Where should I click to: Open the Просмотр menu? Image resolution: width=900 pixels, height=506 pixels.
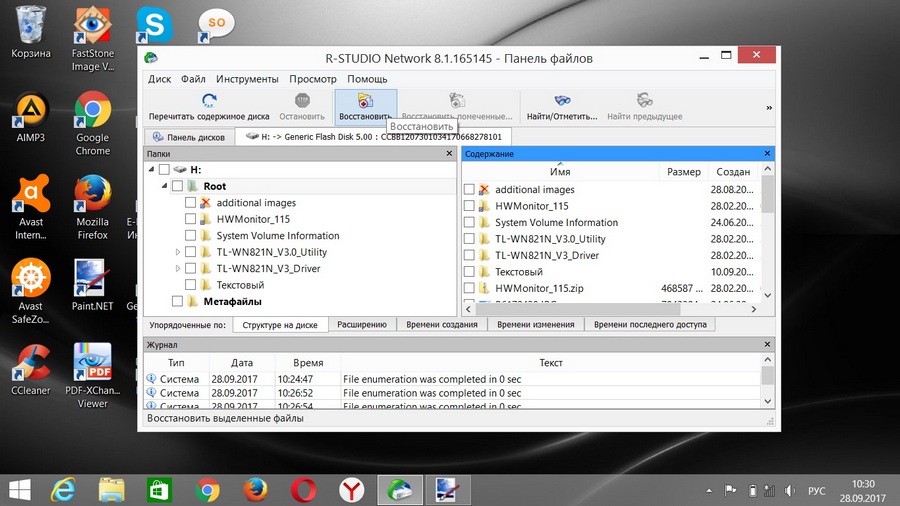tap(313, 79)
